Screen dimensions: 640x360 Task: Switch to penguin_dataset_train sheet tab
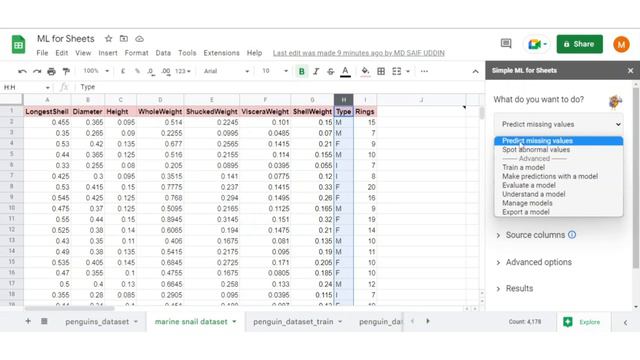click(293, 322)
